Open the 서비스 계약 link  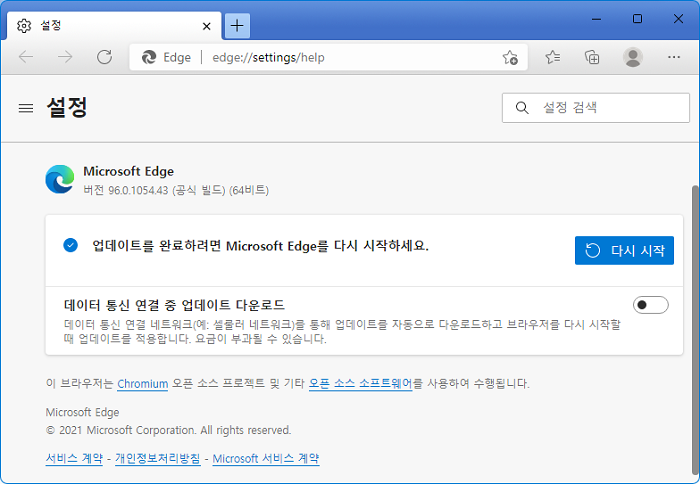coord(74,458)
